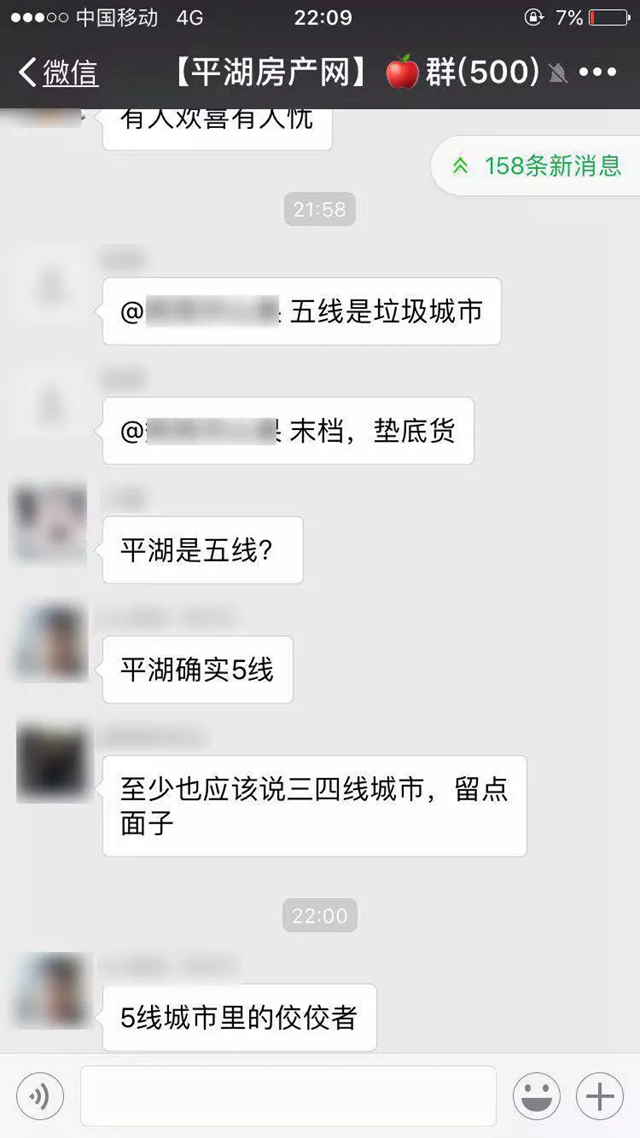The width and height of the screenshot is (640, 1138).
Task: Tap the muted notification bell icon
Action: pos(558,73)
